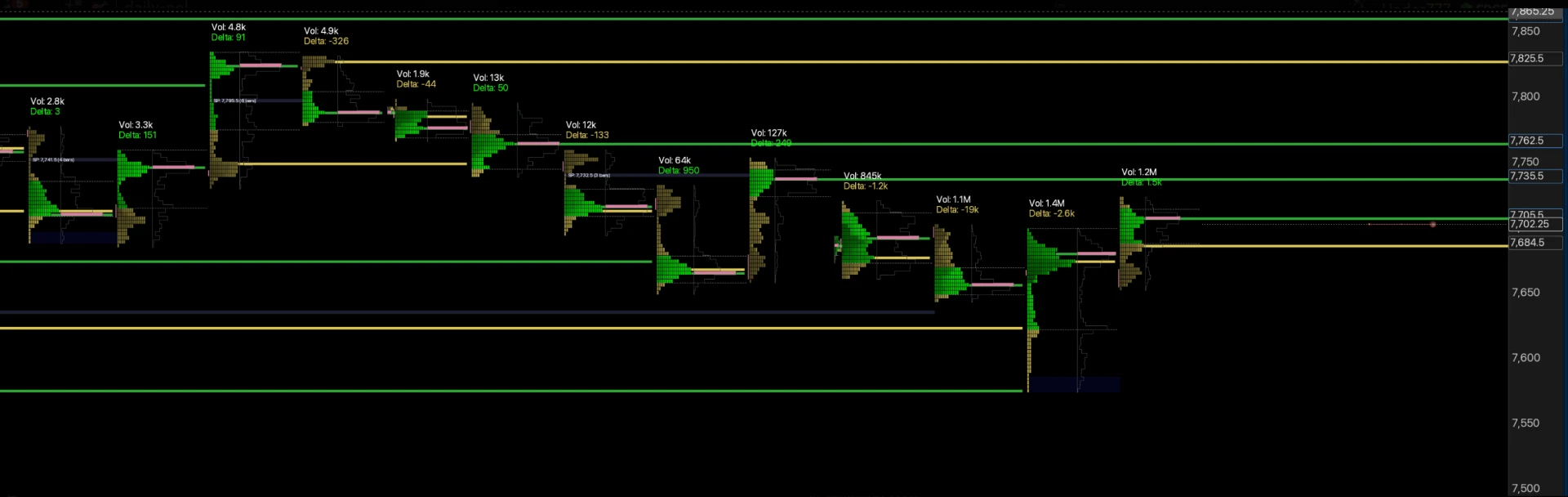Click the 7,825.5 price tag on the axis

point(1535,59)
